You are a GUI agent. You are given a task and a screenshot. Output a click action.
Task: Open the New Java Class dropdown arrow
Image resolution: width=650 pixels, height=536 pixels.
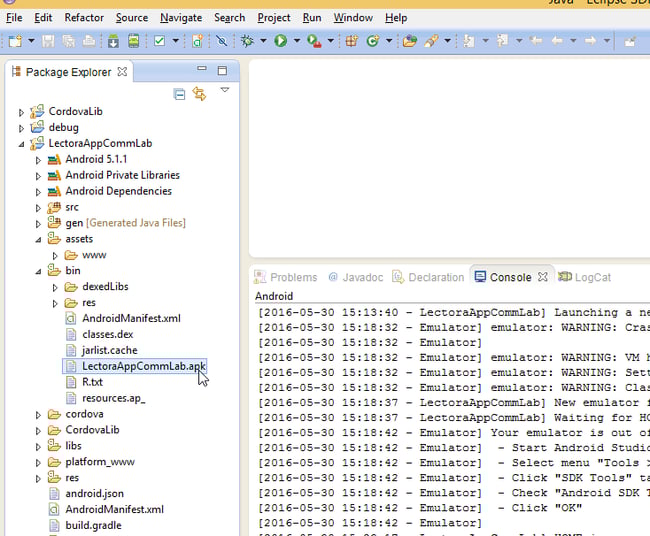coord(389,41)
